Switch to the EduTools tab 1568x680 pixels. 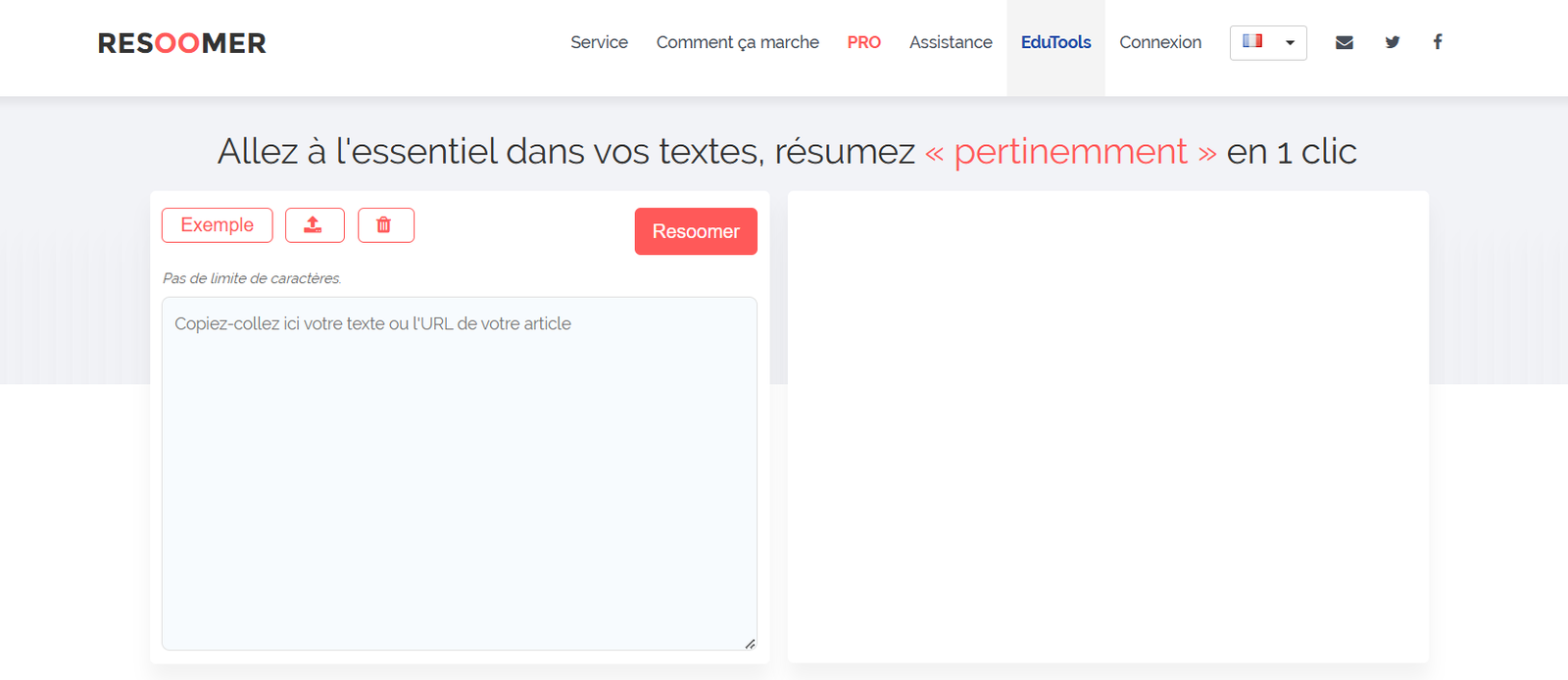point(1055,42)
